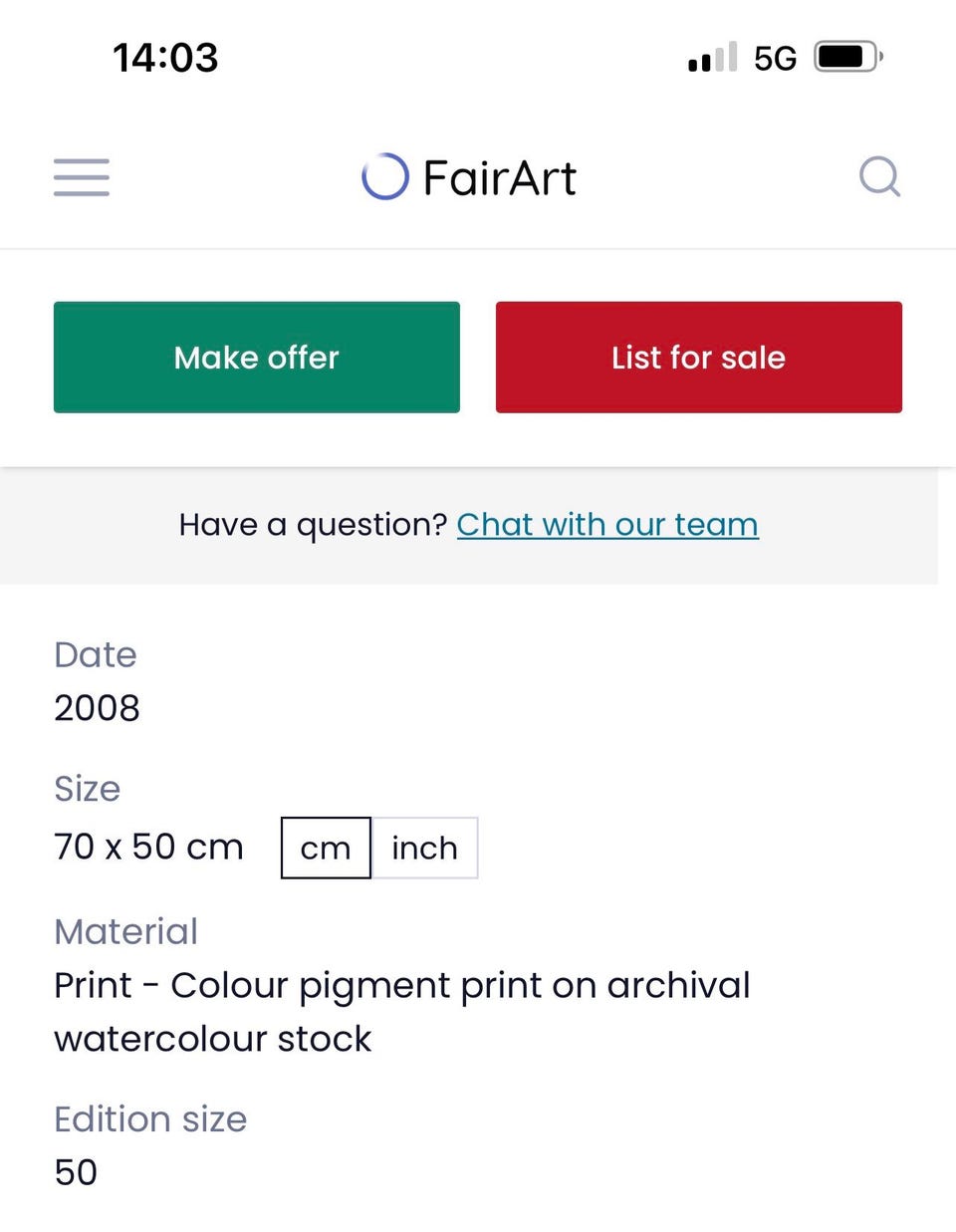The height and width of the screenshot is (1232, 956).
Task: Open the hamburger navigation menu
Action: coord(82,177)
